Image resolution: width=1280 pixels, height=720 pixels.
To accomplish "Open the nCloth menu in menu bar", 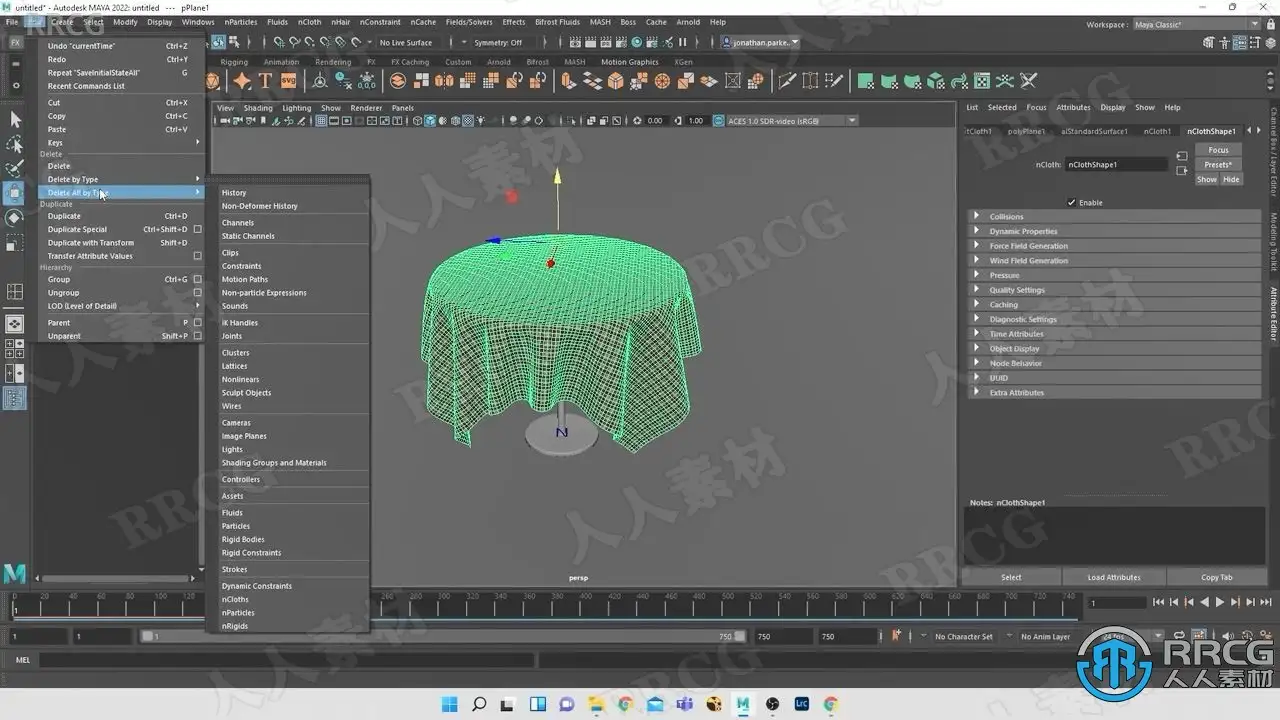I will tap(310, 22).
